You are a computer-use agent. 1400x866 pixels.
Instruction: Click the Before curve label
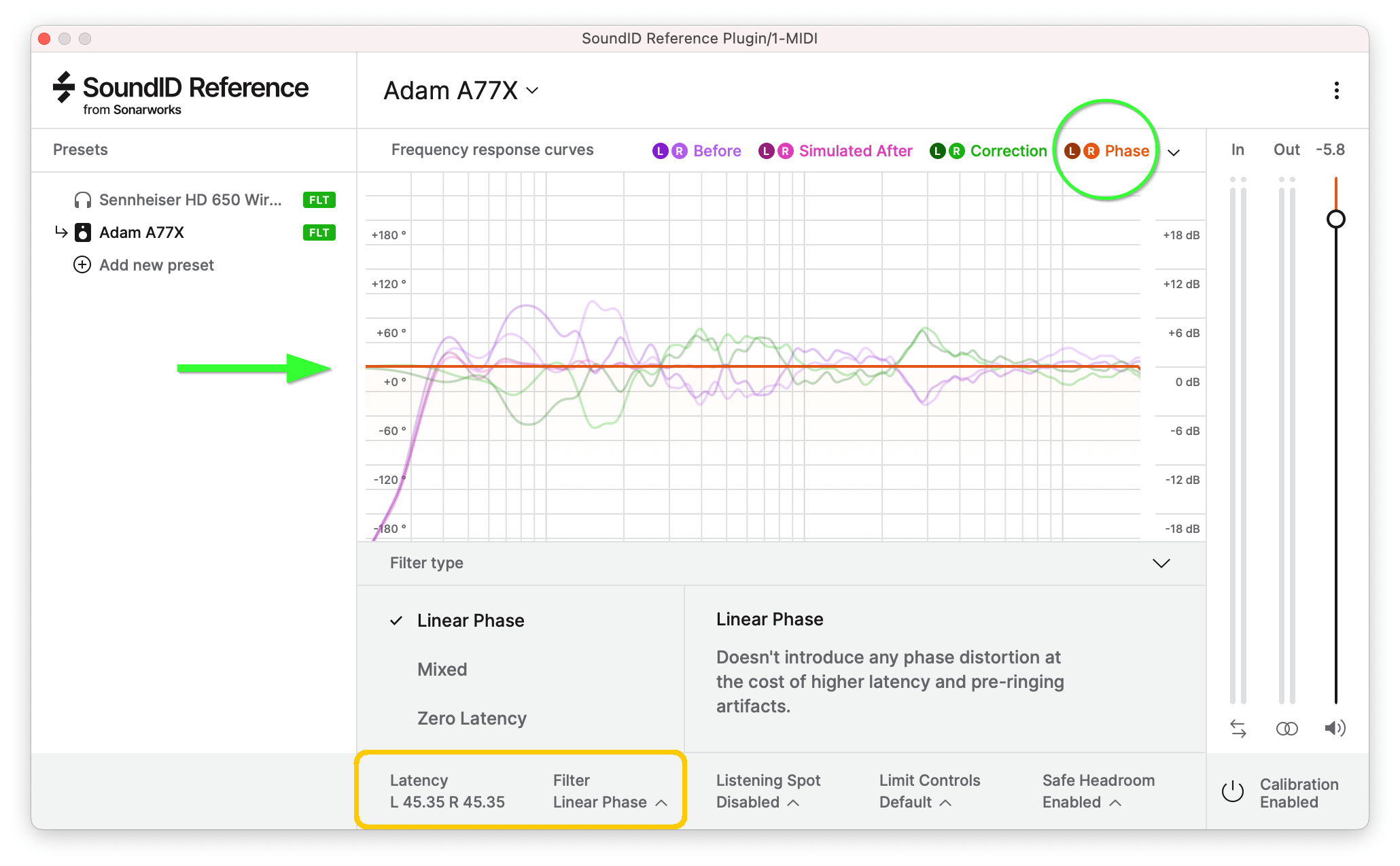(x=717, y=151)
